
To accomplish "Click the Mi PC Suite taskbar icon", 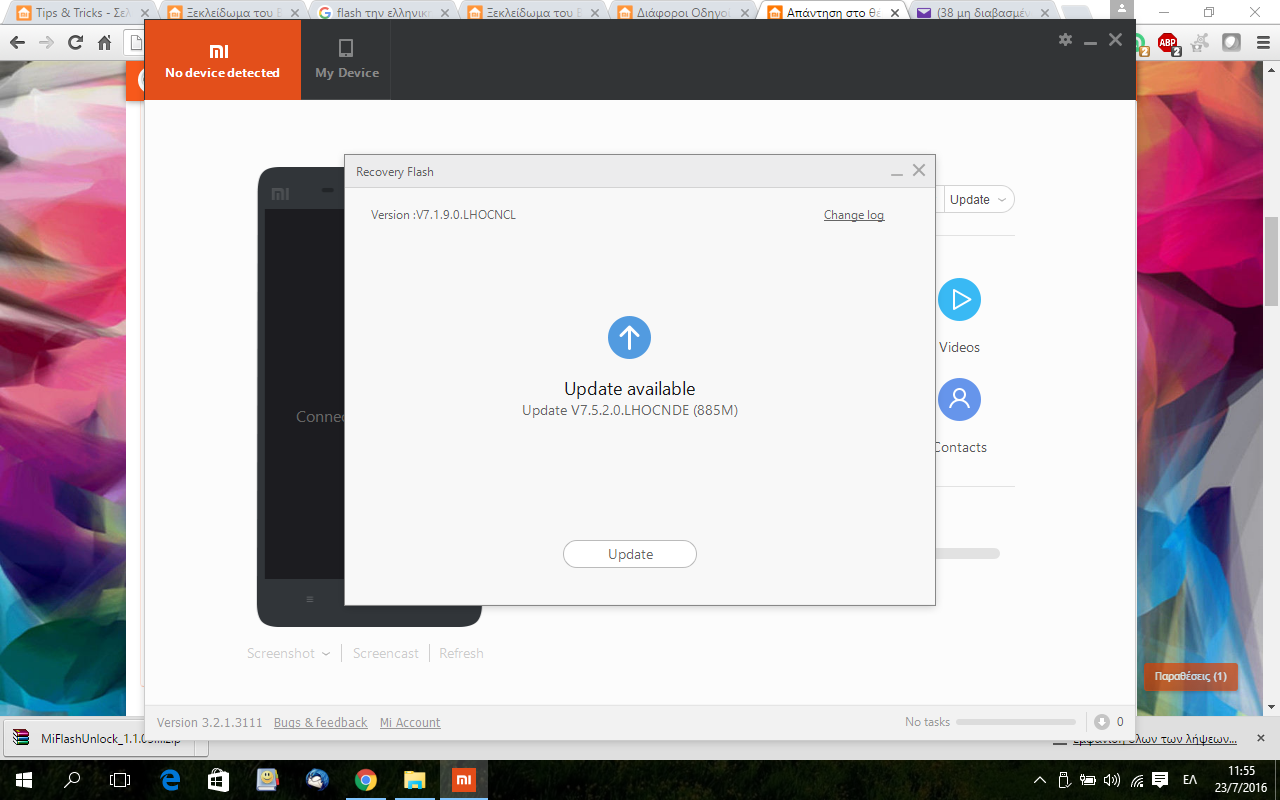I will pyautogui.click(x=463, y=780).
